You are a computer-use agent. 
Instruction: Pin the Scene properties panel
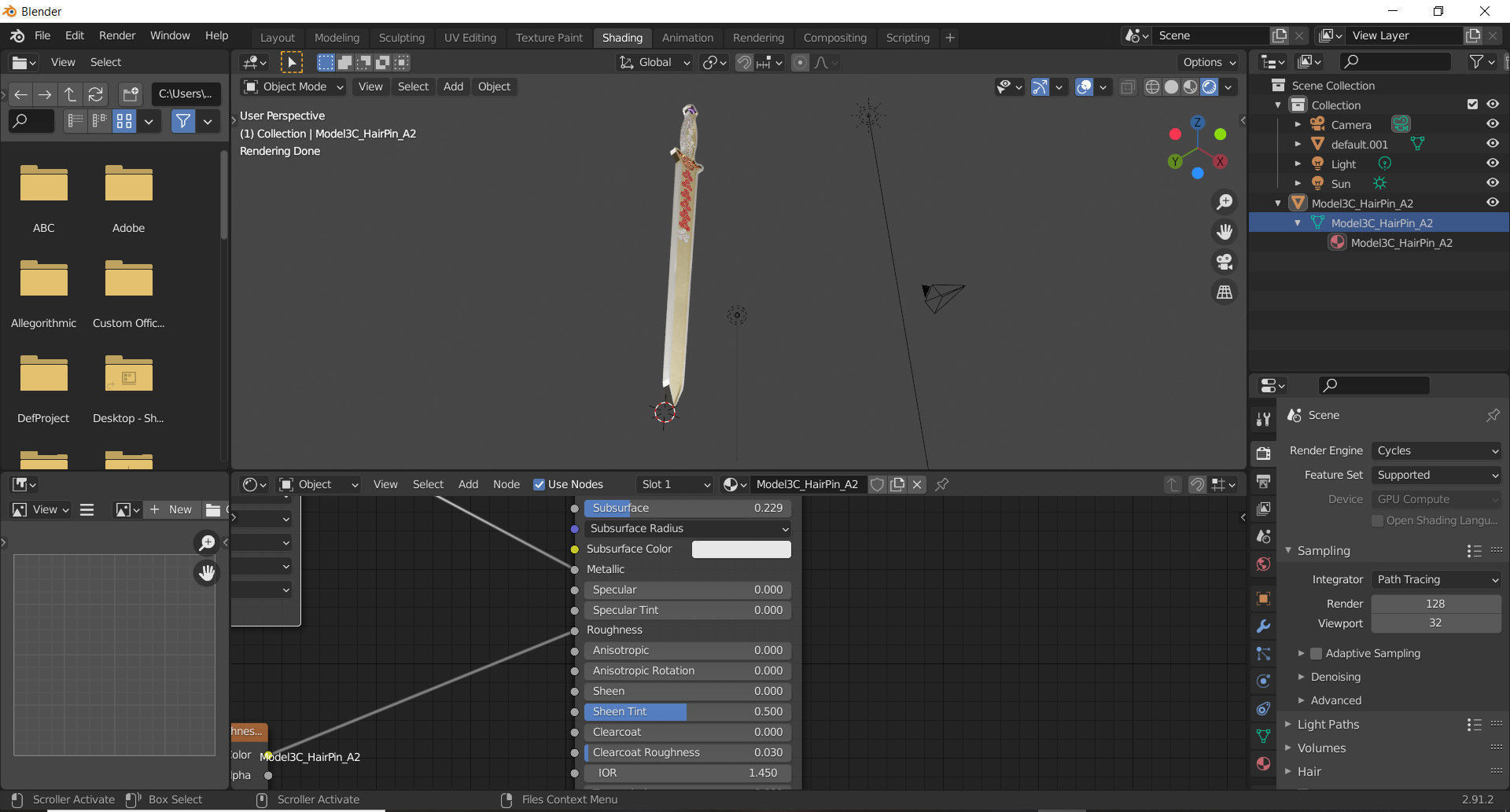pyautogui.click(x=1492, y=415)
